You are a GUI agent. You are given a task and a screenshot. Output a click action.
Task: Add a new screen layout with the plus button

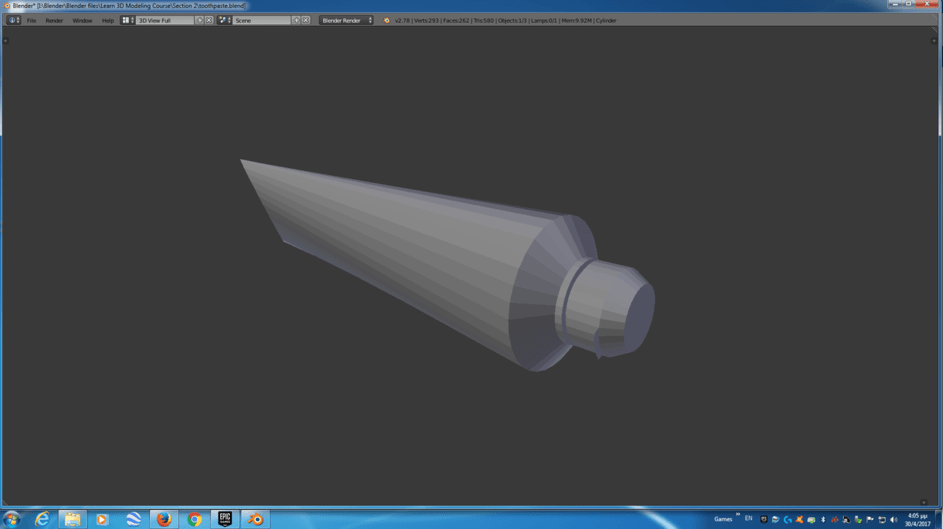200,20
